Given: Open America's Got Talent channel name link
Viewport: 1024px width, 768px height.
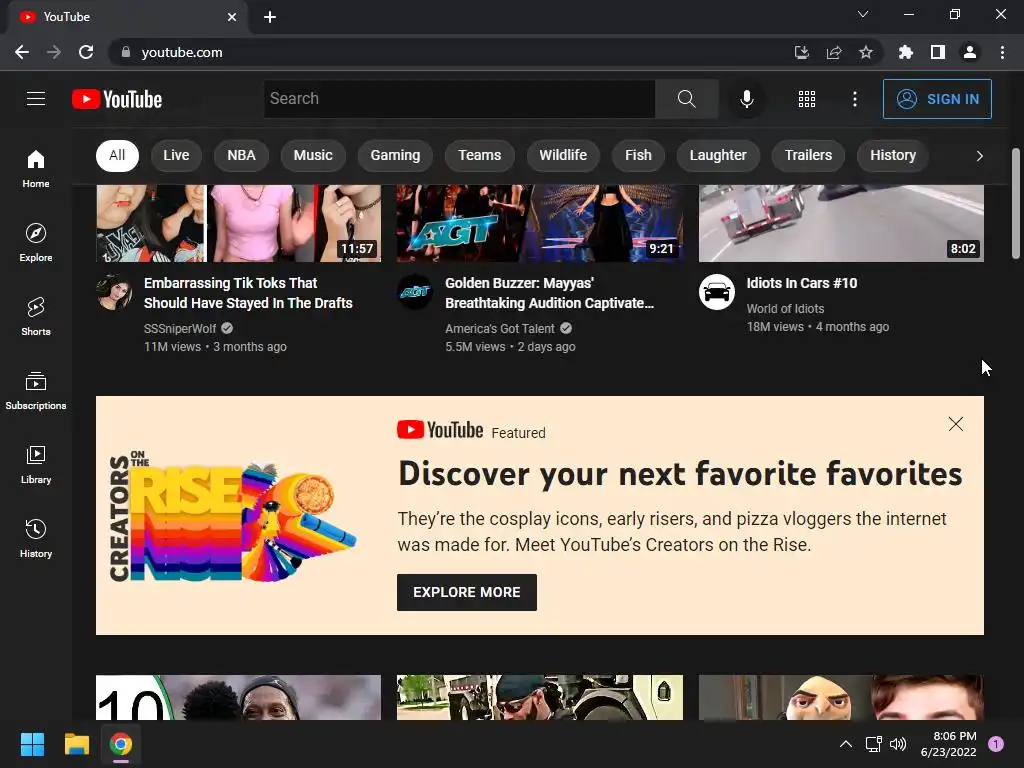Looking at the screenshot, I should click(500, 328).
